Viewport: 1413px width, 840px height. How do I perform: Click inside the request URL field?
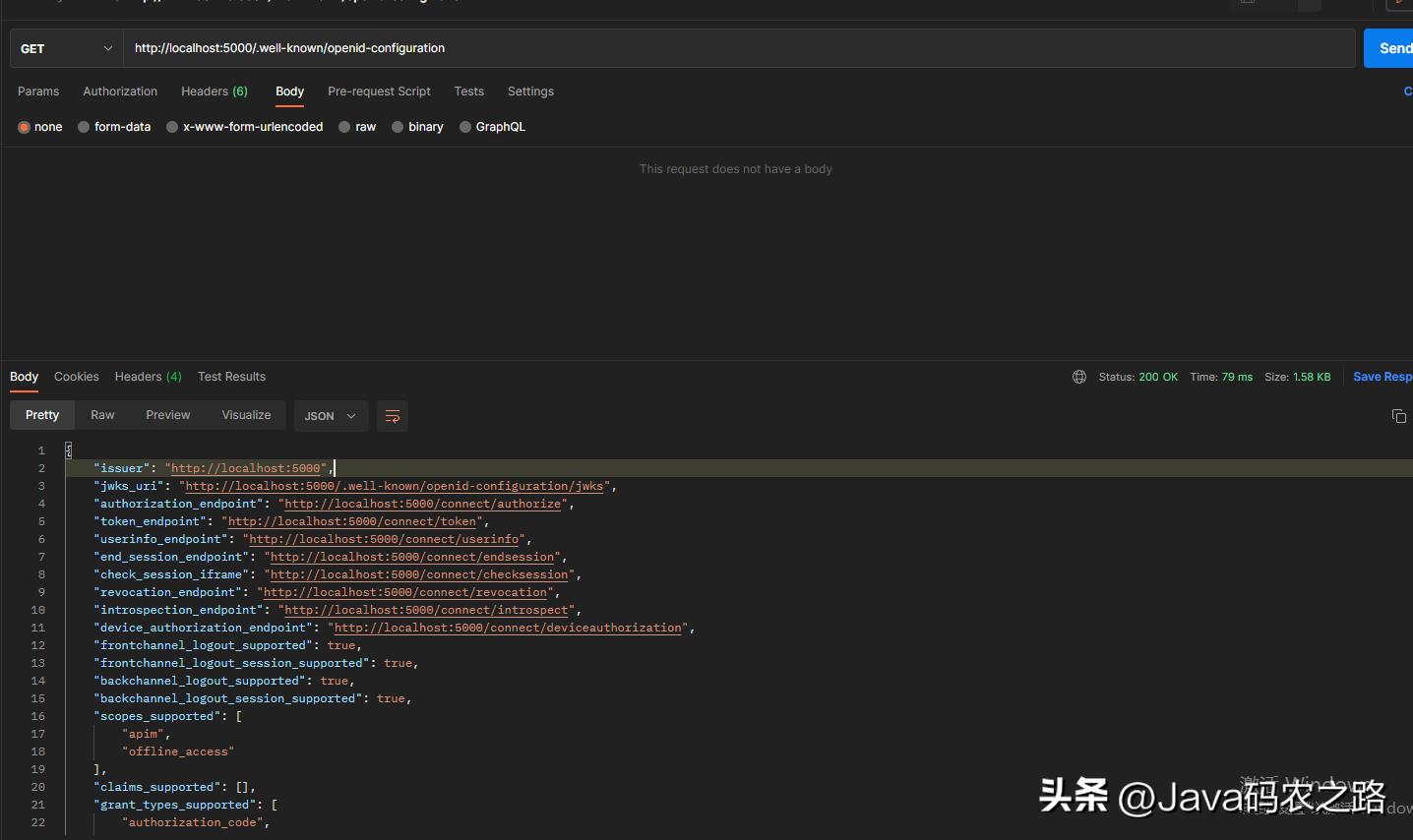[x=738, y=48]
